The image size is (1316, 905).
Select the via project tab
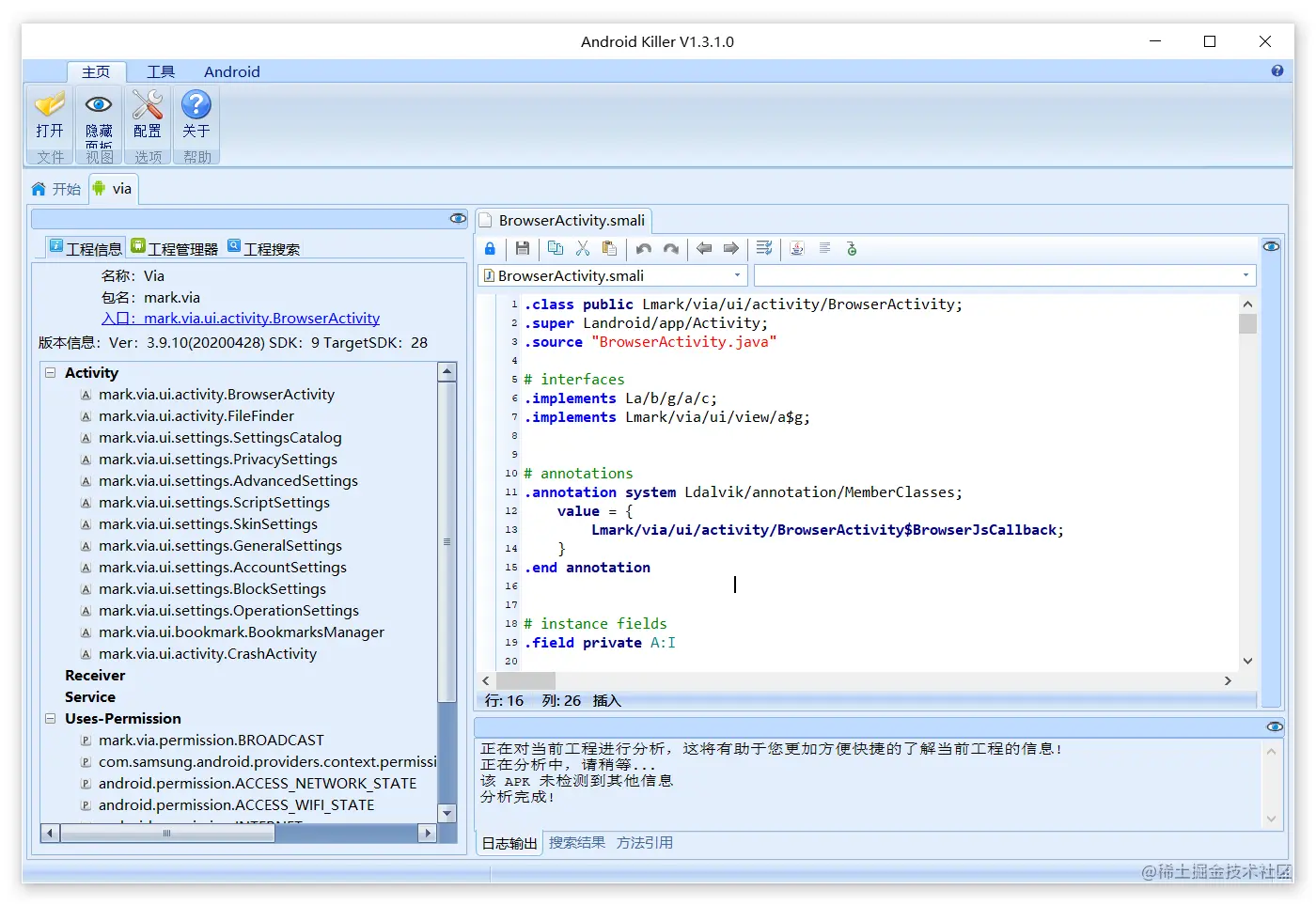tap(113, 189)
